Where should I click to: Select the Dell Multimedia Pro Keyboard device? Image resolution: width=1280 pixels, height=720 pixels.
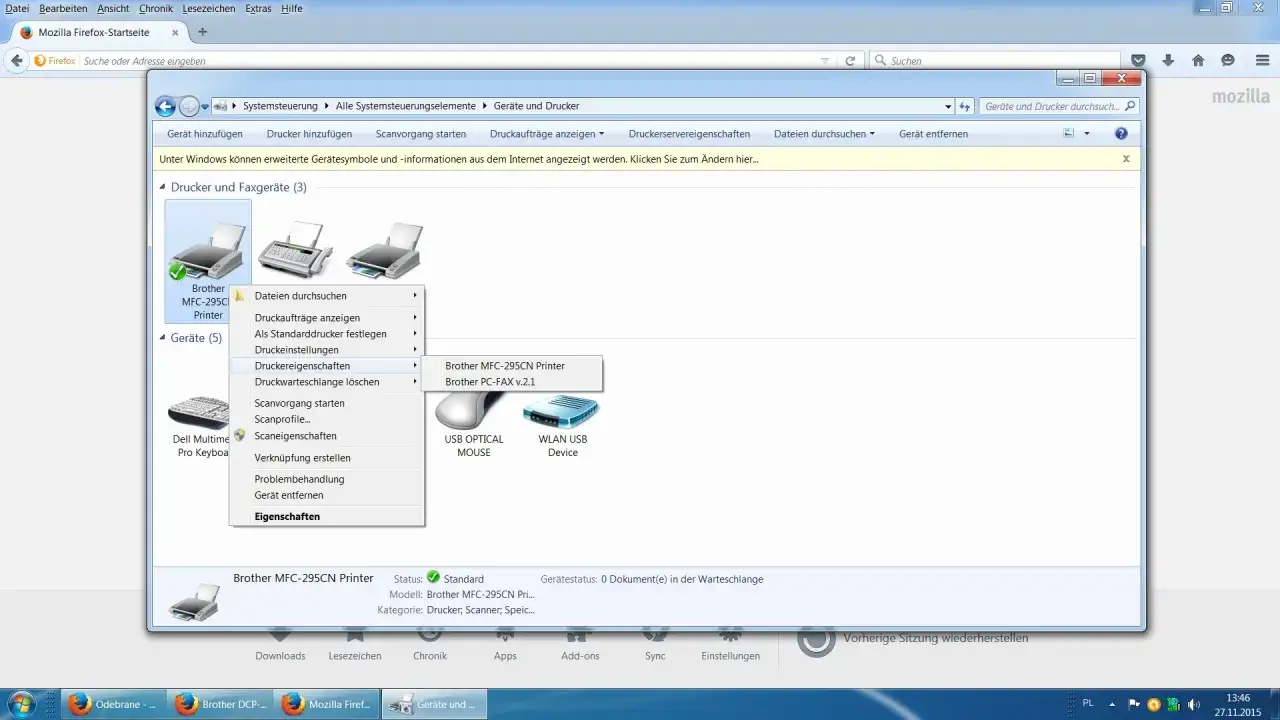click(200, 411)
